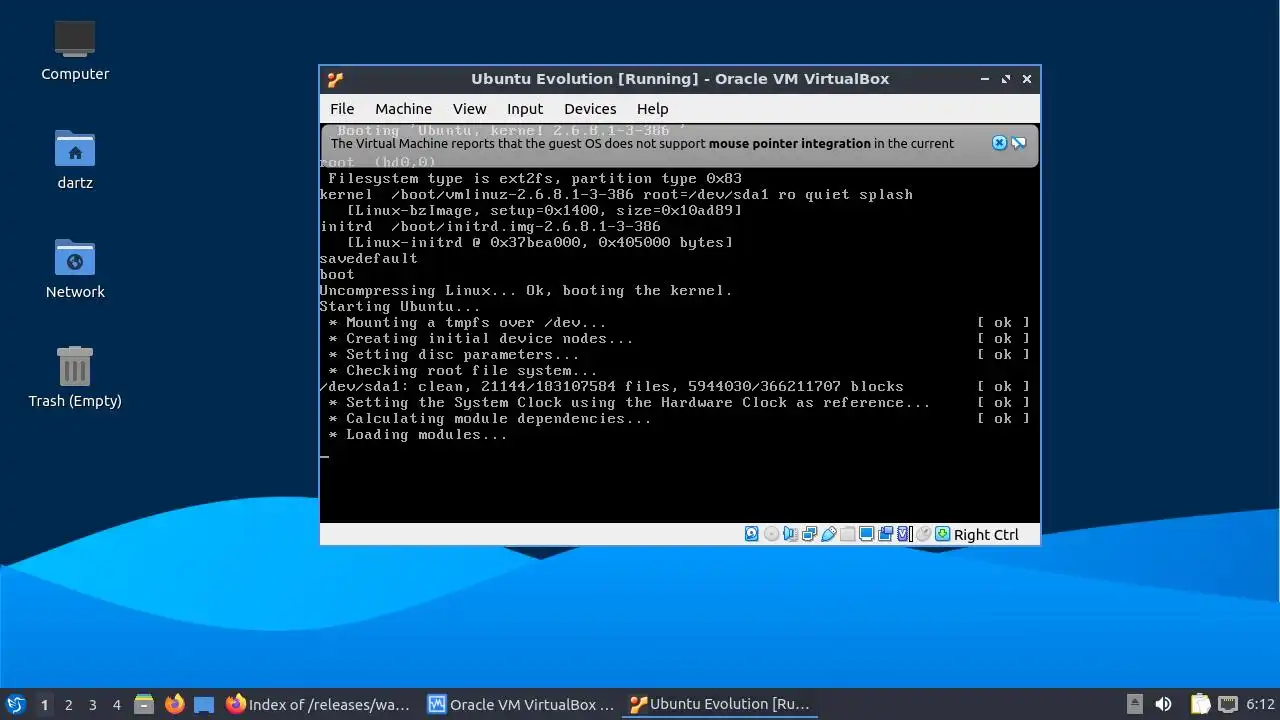The width and height of the screenshot is (1280, 720).
Task: Open the Trash (Empty) desktop icon
Action: [75, 376]
